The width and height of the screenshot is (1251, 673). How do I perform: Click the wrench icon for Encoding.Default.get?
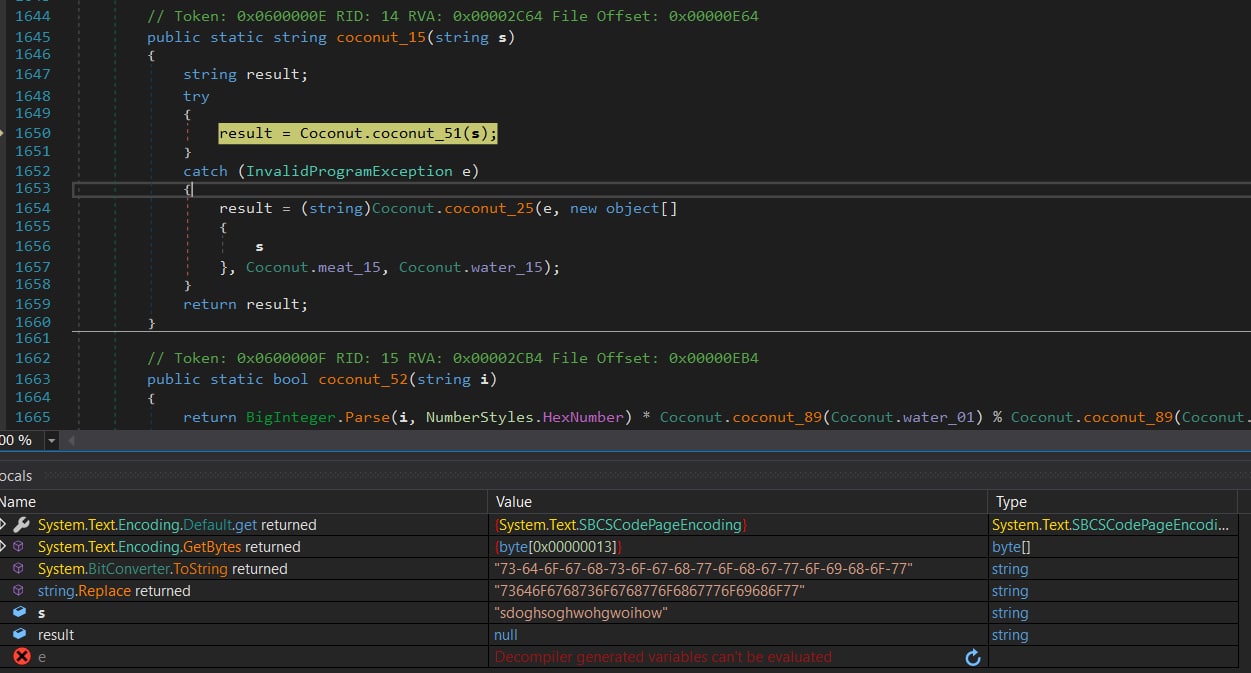(x=21, y=525)
